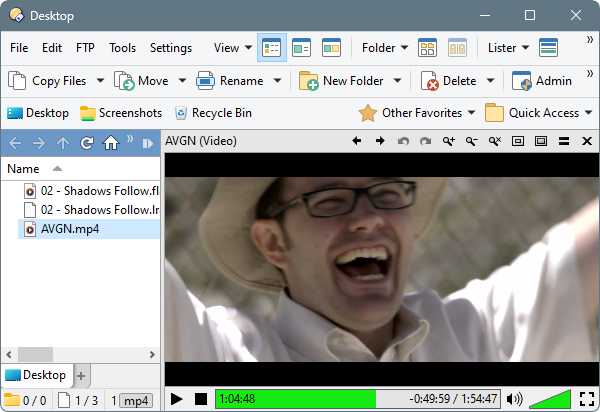Close the AVGN viewer pane
This screenshot has width=600, height=412.
click(x=587, y=141)
